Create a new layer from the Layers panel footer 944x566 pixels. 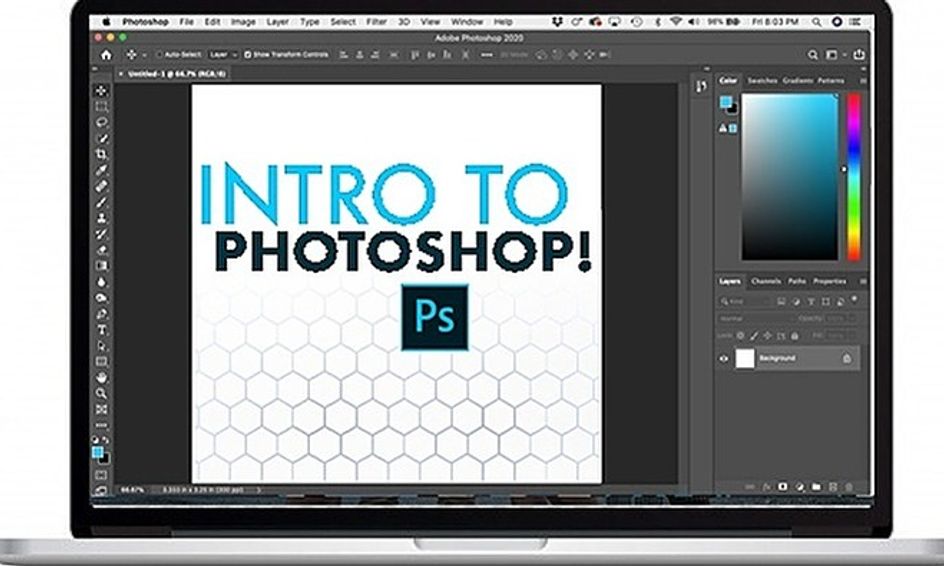[x=833, y=486]
